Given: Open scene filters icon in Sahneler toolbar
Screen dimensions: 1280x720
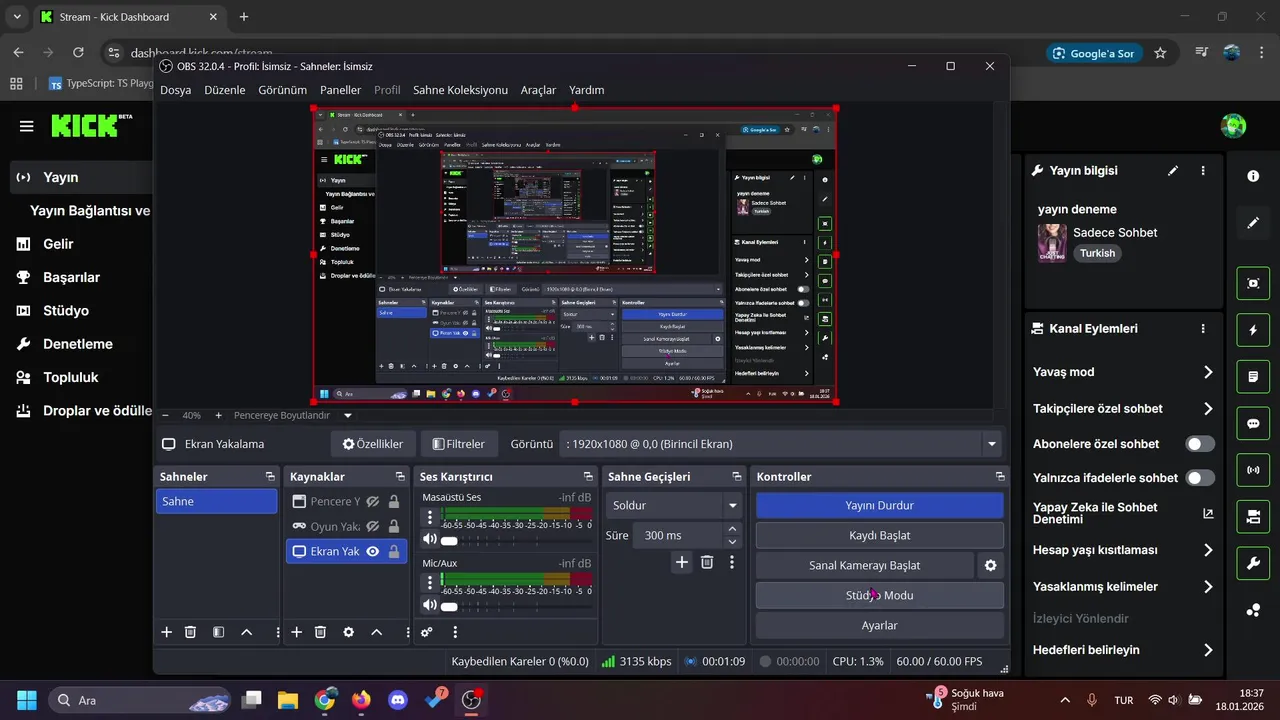Looking at the screenshot, I should click(218, 632).
